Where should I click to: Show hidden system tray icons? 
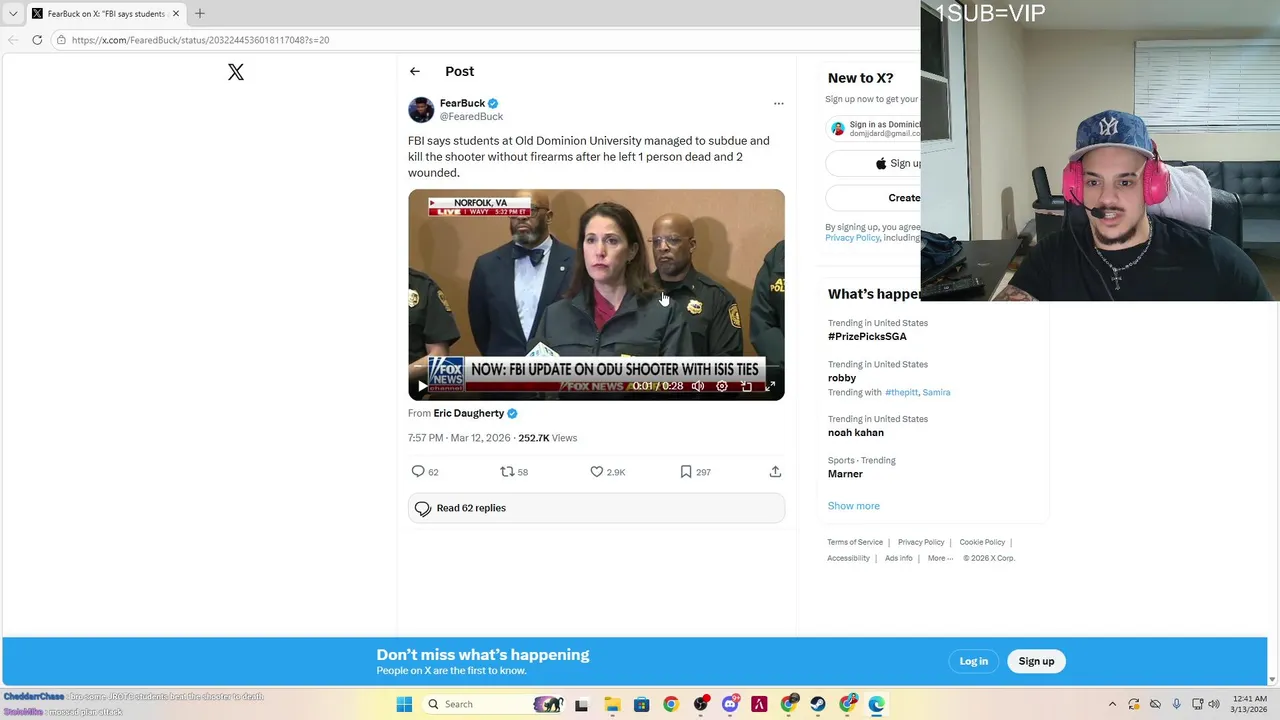[1112, 704]
